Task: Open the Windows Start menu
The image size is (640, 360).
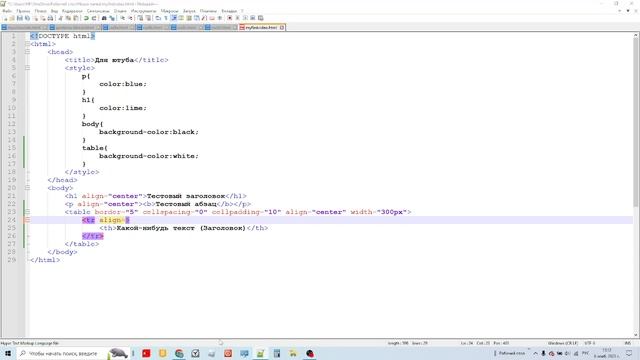Action: point(8,353)
